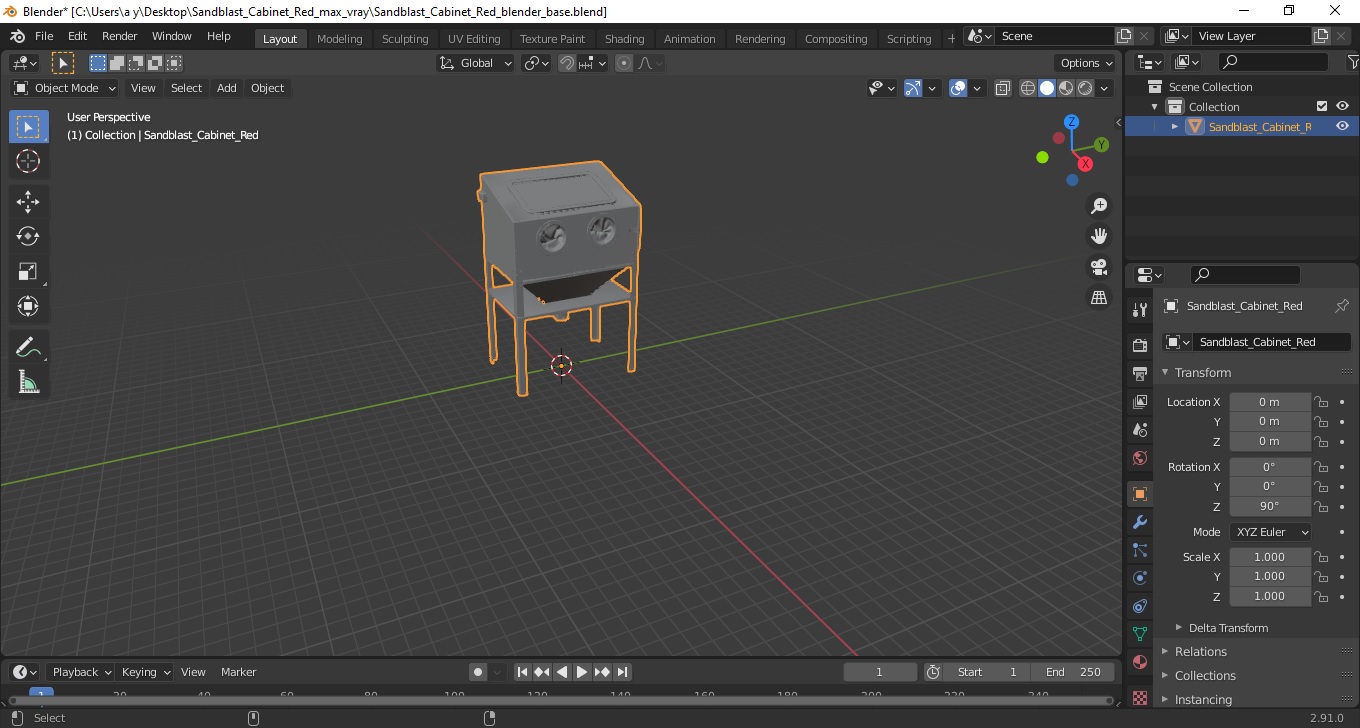Screen dimensions: 1360x728
Task: Open Global transform orientation dropdown
Action: [476, 63]
